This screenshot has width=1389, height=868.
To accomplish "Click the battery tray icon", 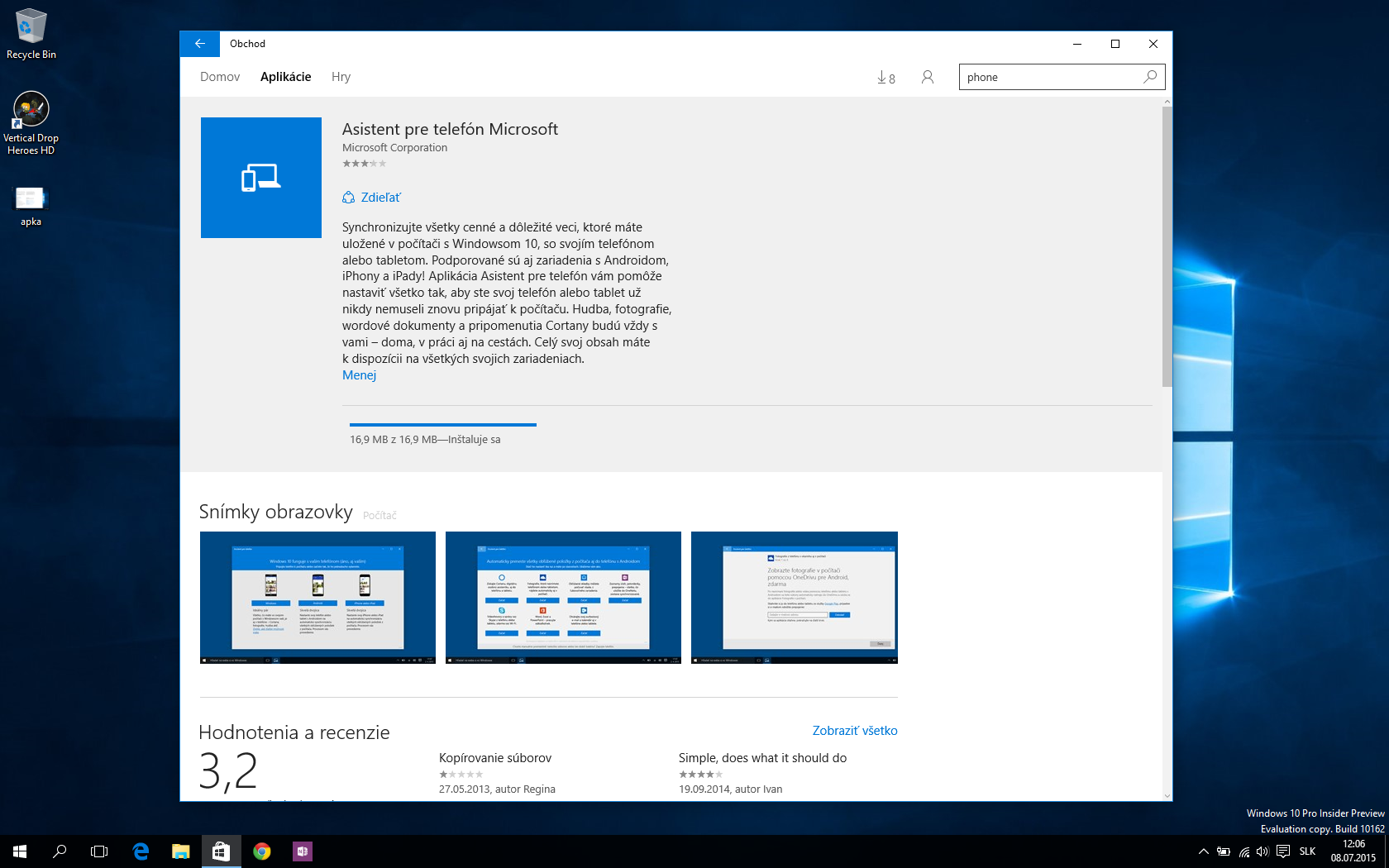I will (1224, 851).
